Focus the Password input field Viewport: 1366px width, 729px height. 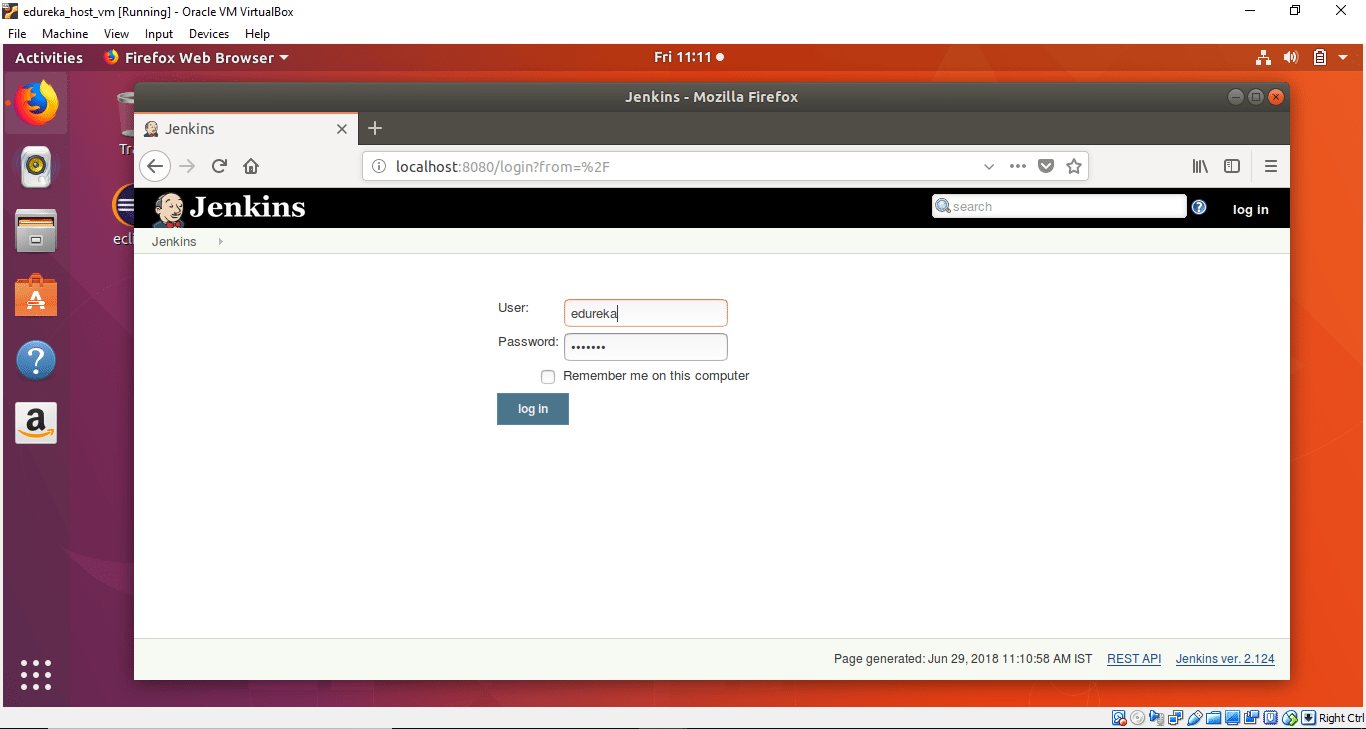645,347
